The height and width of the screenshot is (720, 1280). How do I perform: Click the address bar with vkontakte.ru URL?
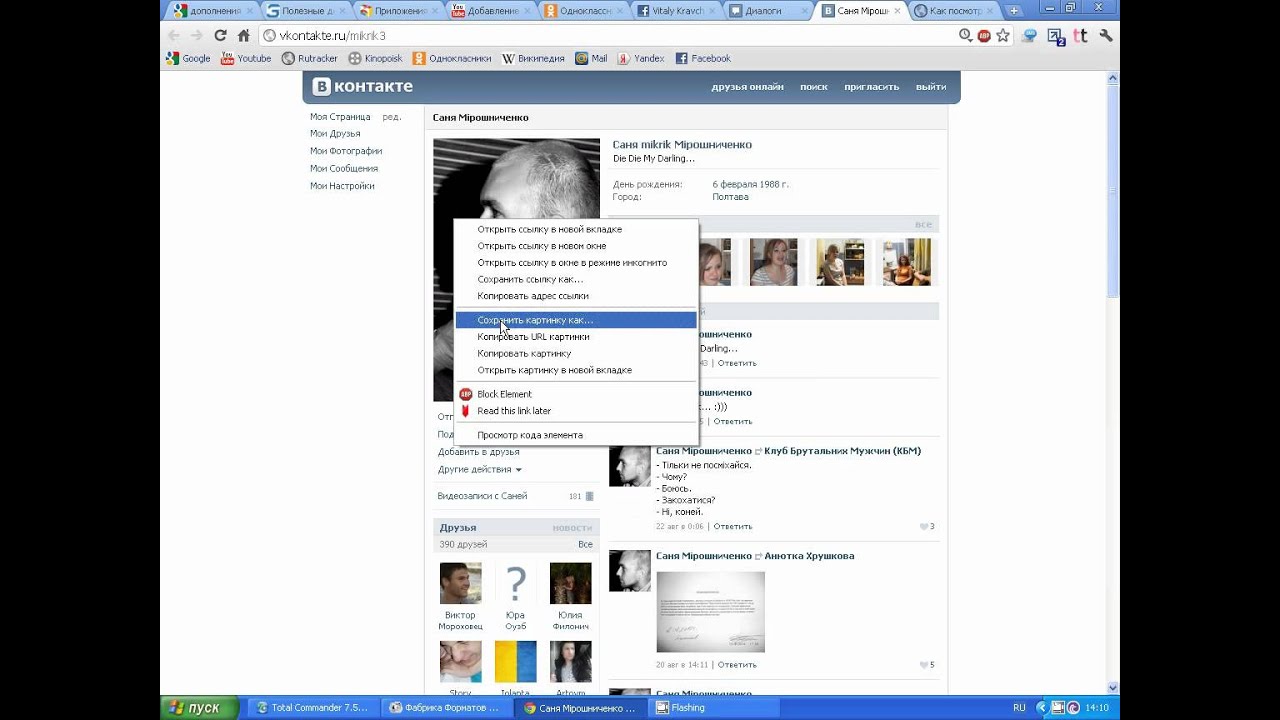click(606, 35)
